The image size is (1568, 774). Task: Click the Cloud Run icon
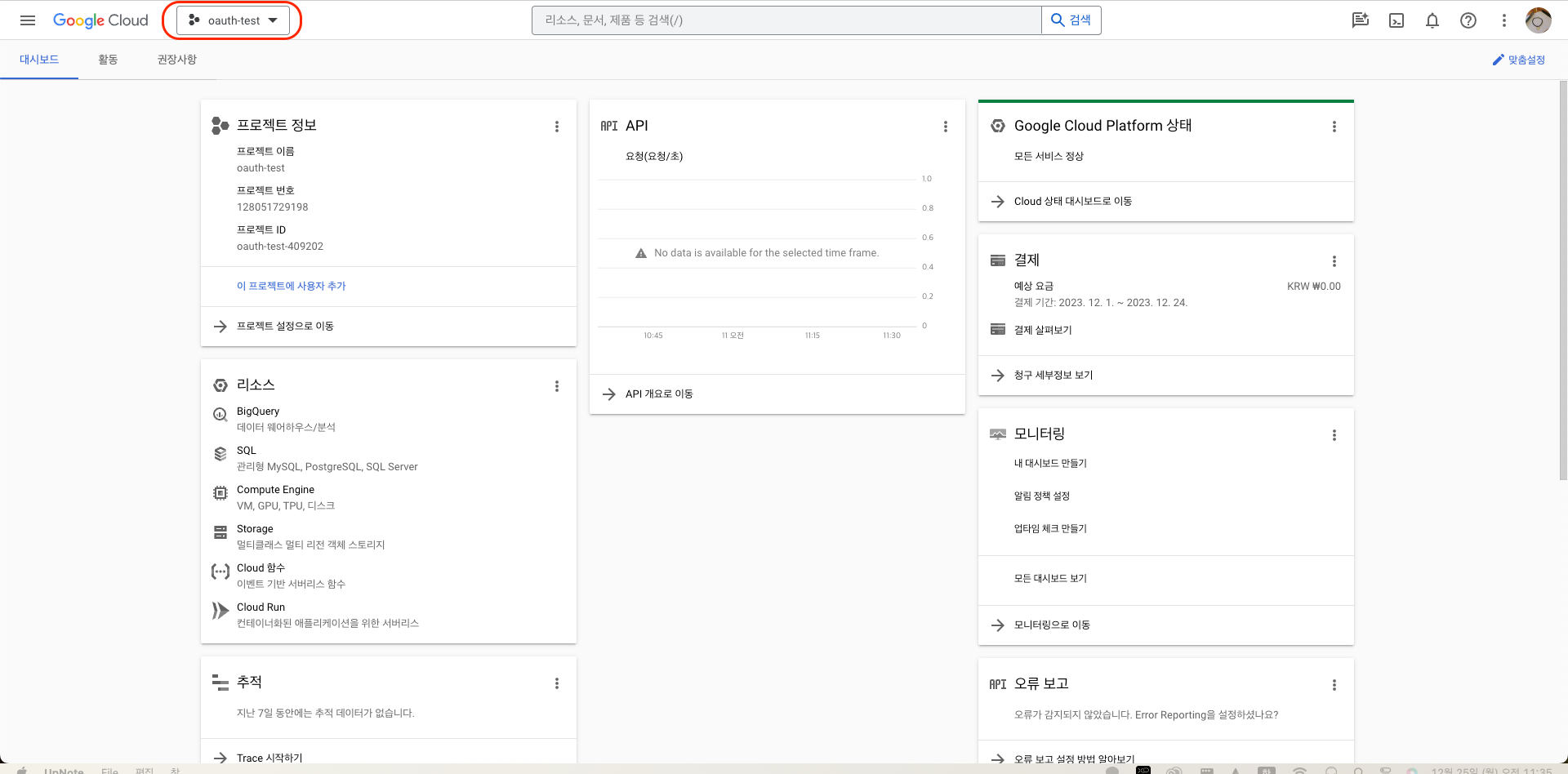[x=220, y=611]
